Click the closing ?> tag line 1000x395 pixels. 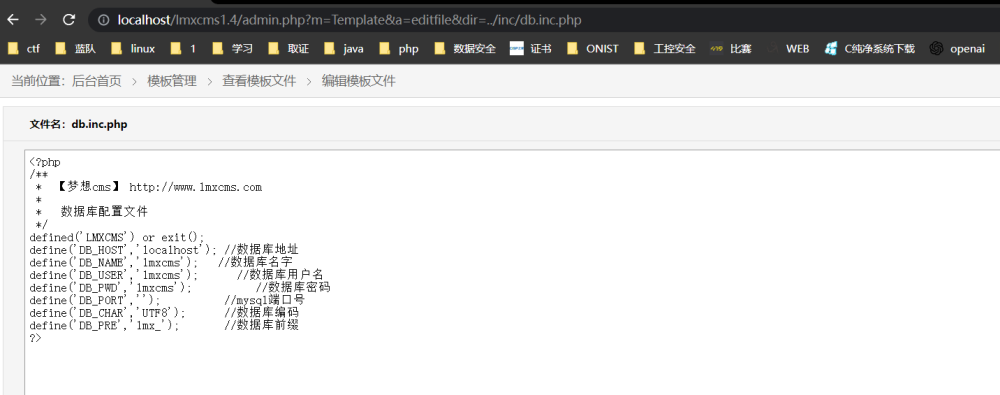[x=36, y=338]
